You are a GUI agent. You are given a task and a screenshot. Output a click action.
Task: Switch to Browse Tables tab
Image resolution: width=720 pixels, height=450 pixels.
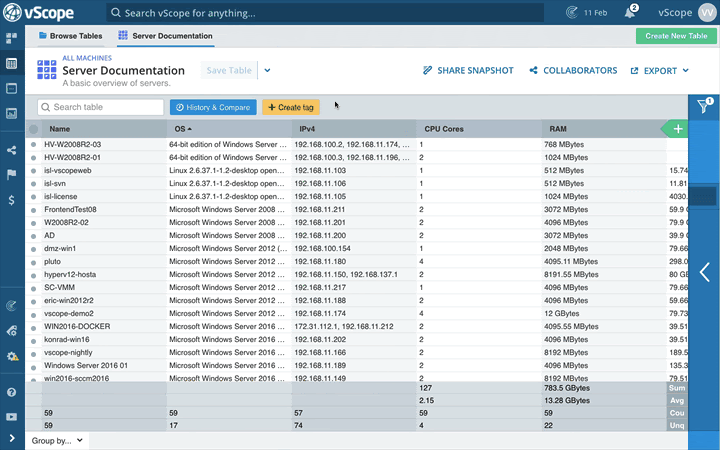[71, 36]
